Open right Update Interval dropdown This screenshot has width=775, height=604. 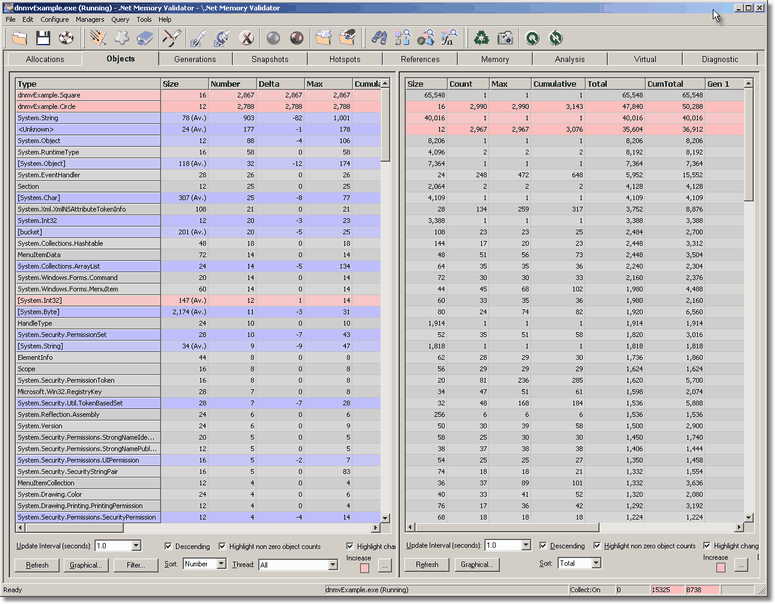(x=526, y=545)
